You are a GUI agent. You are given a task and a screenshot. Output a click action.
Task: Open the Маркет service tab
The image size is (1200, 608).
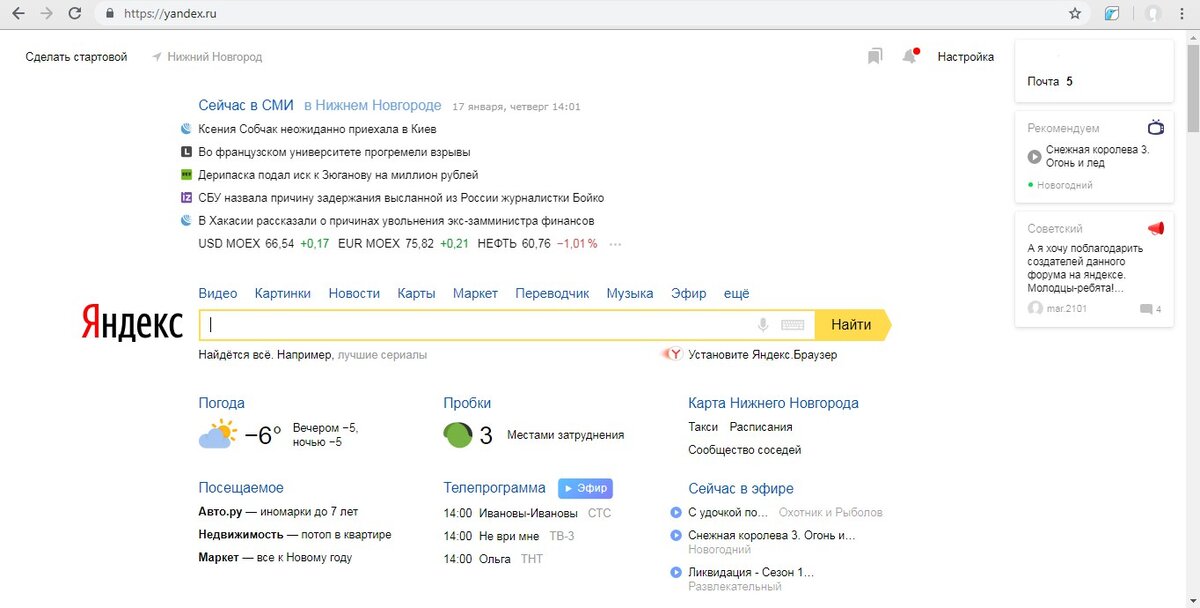pos(475,293)
